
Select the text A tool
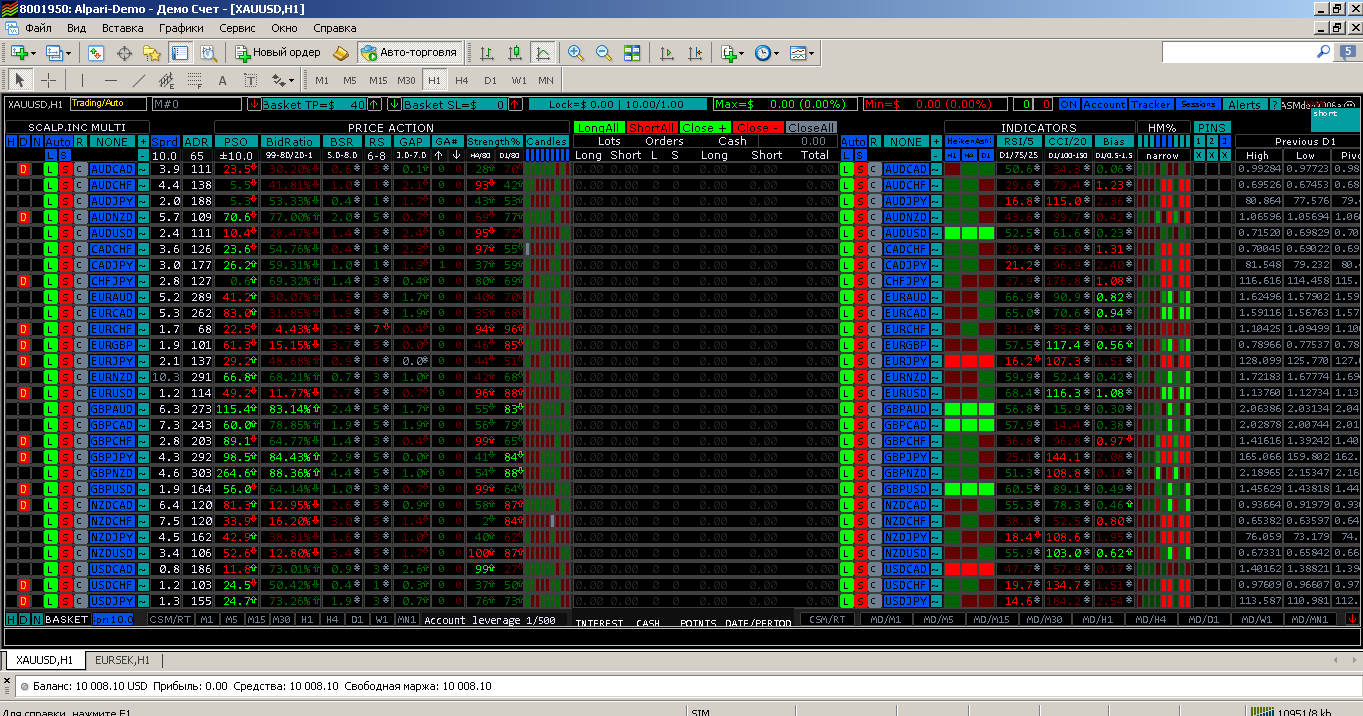[x=223, y=80]
